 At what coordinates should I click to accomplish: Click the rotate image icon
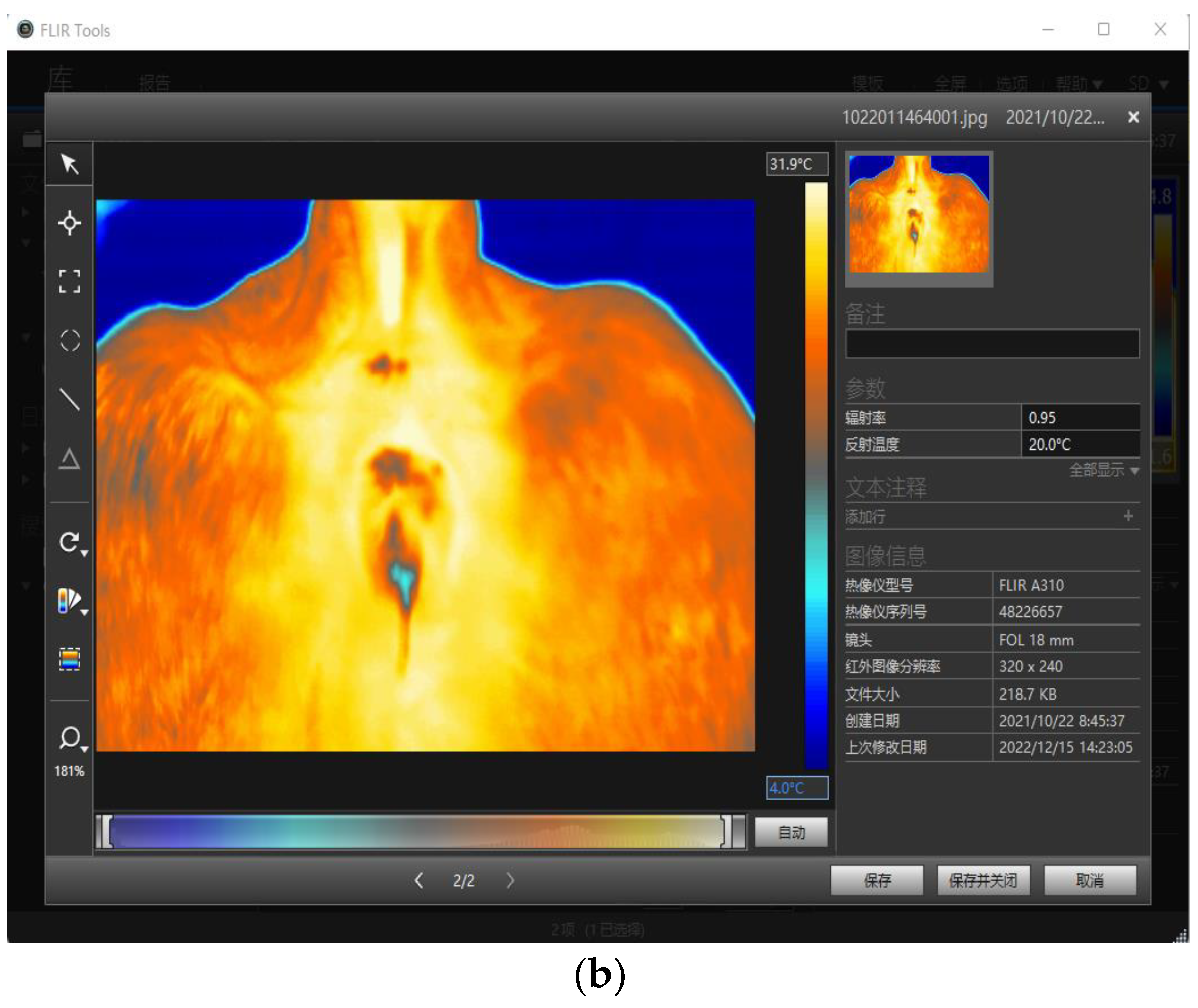[69, 542]
